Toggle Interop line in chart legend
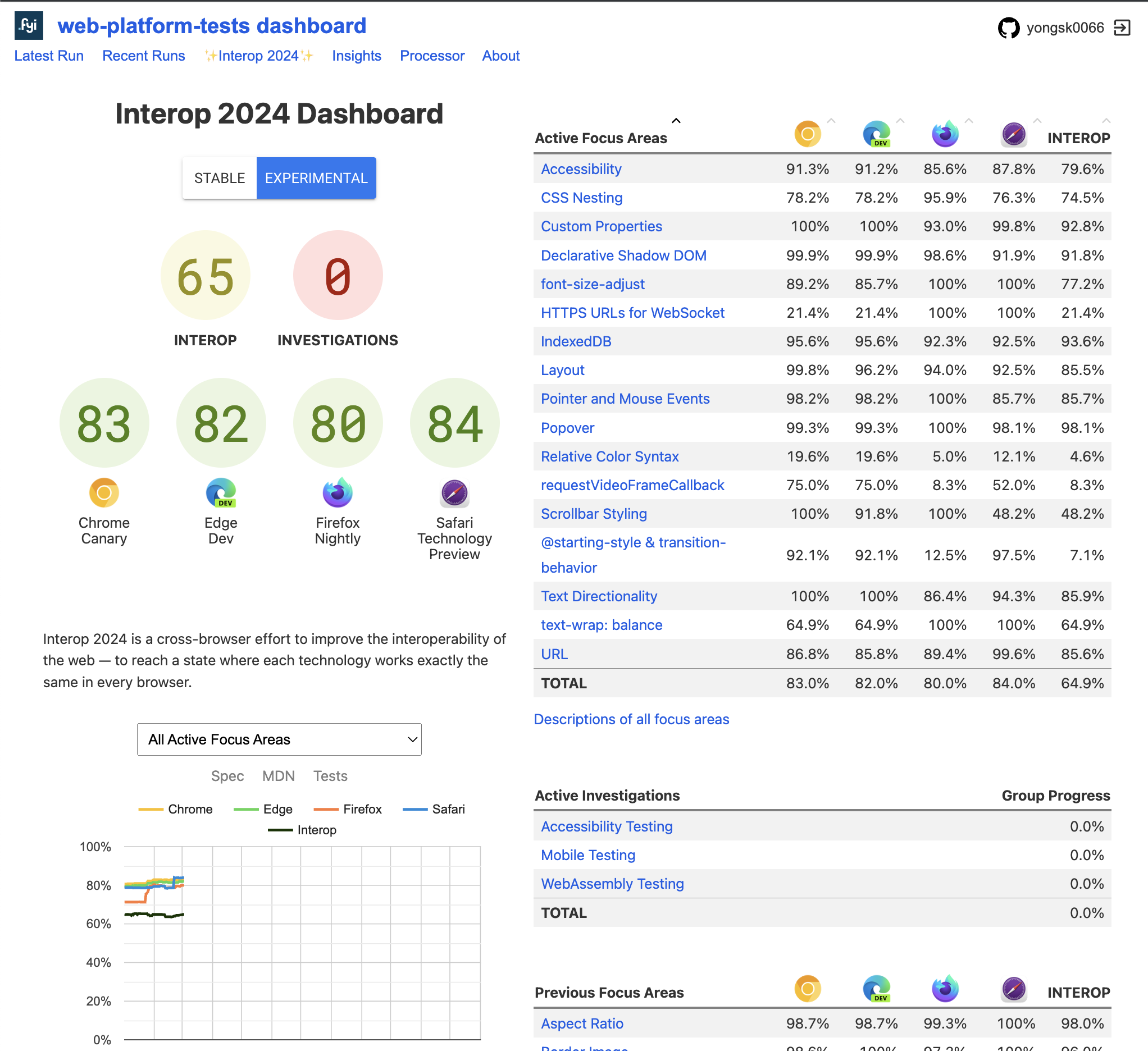The height and width of the screenshot is (1051, 1148). coord(302,830)
